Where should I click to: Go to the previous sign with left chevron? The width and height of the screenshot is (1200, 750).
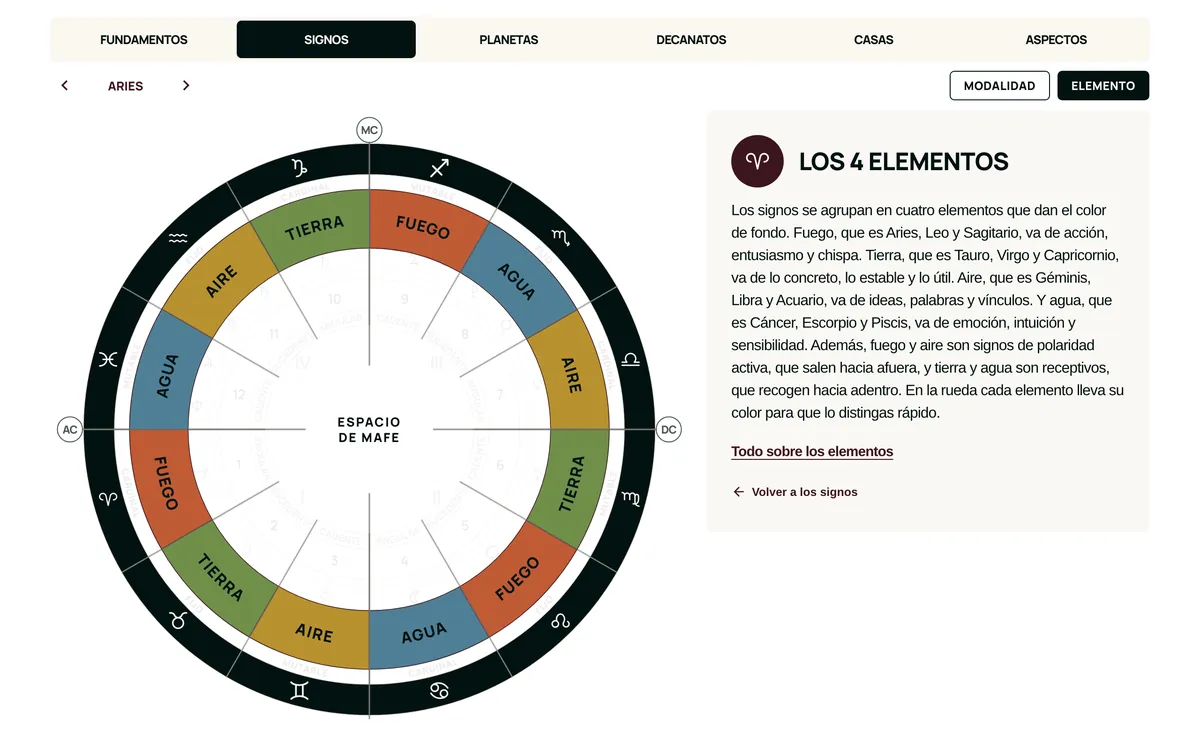[65, 86]
